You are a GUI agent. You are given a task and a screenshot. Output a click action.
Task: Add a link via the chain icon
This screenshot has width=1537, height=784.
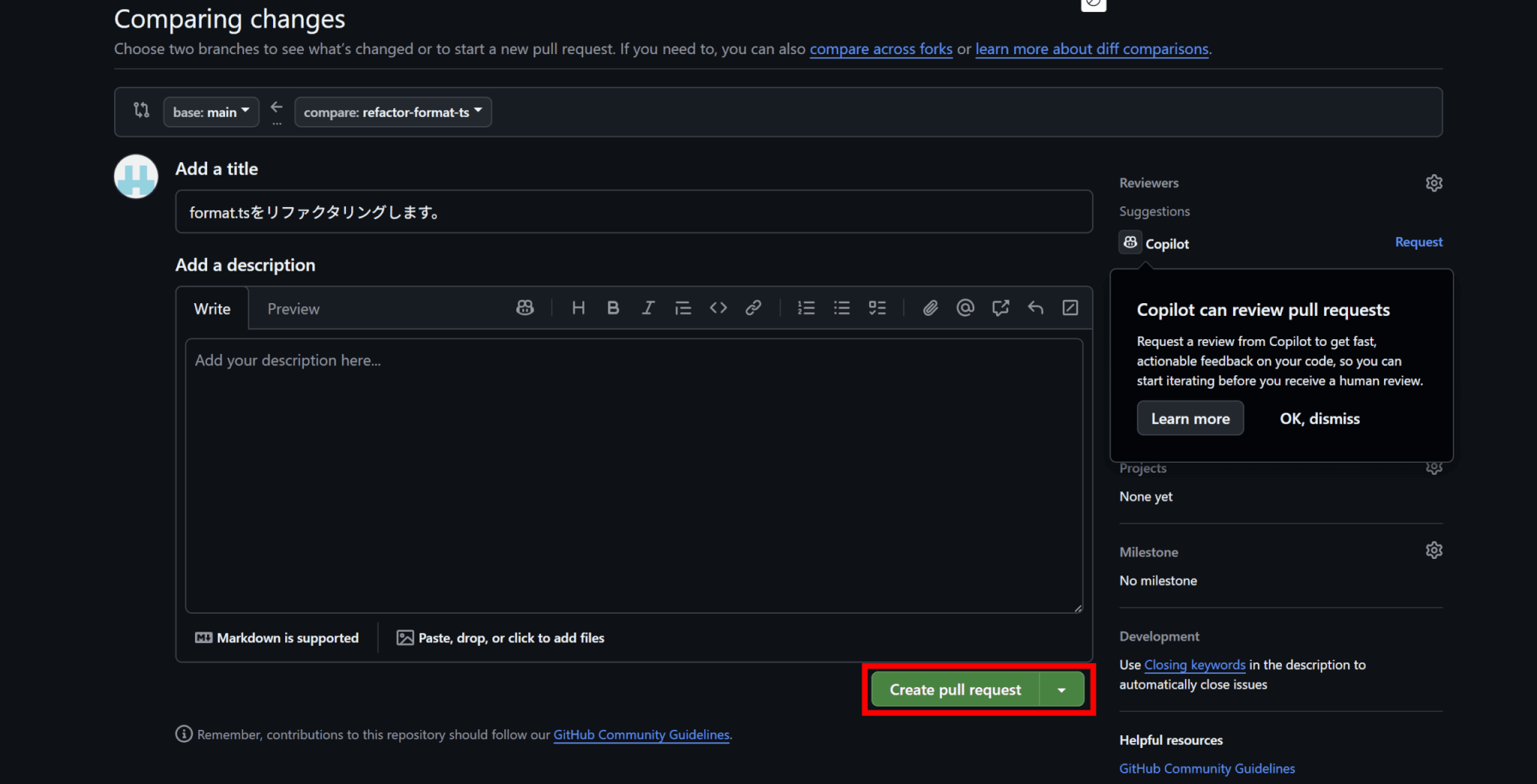tap(753, 308)
